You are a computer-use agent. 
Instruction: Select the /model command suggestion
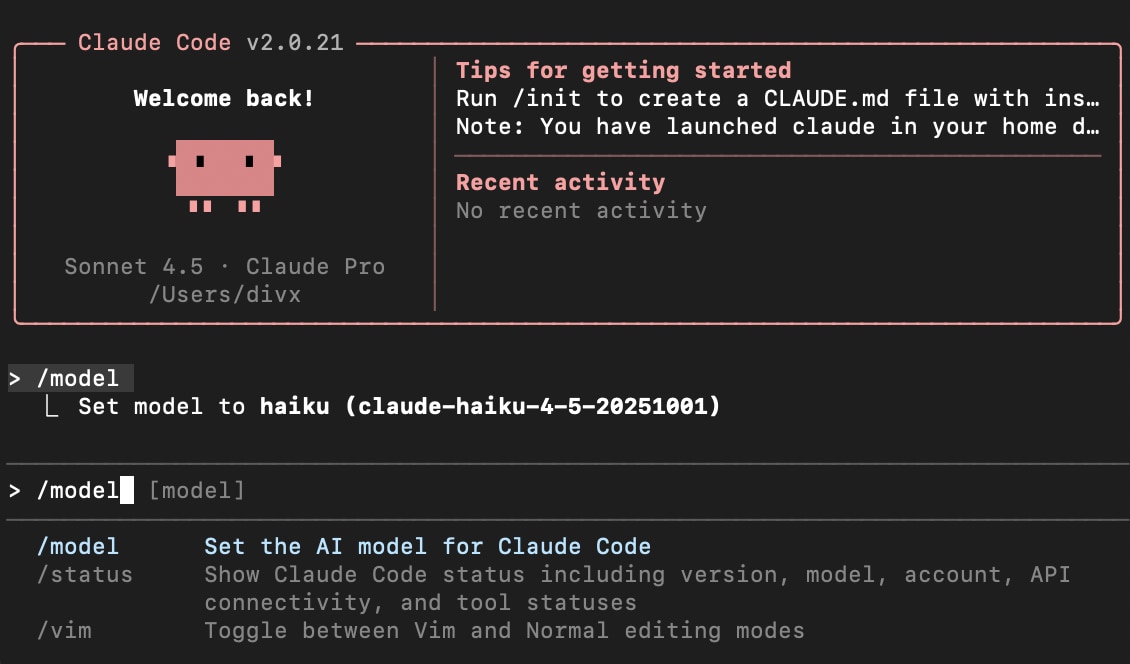[78, 546]
